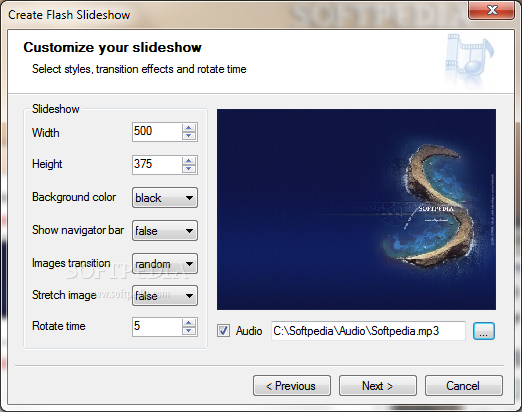
Task: Increase Width with the up arrow
Action: [189, 128]
